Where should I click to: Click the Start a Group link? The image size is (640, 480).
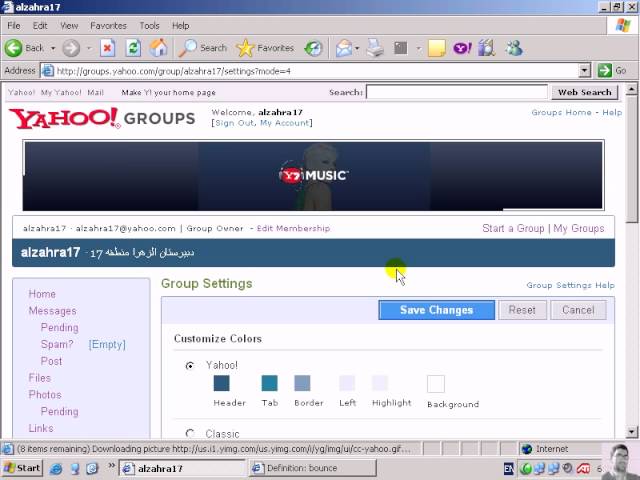[513, 228]
